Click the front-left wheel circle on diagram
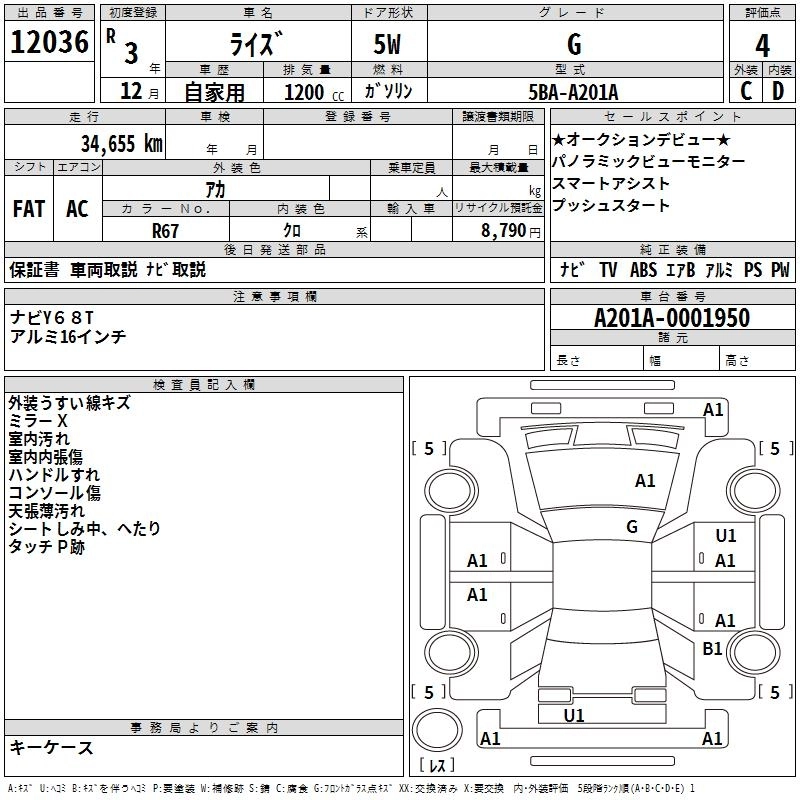800x800 pixels. [451, 491]
